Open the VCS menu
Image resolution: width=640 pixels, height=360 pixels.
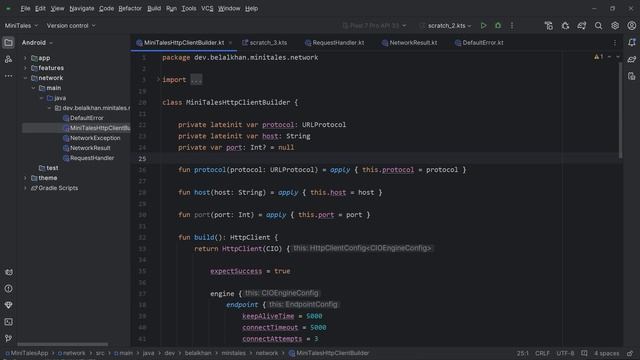pyautogui.click(x=207, y=9)
